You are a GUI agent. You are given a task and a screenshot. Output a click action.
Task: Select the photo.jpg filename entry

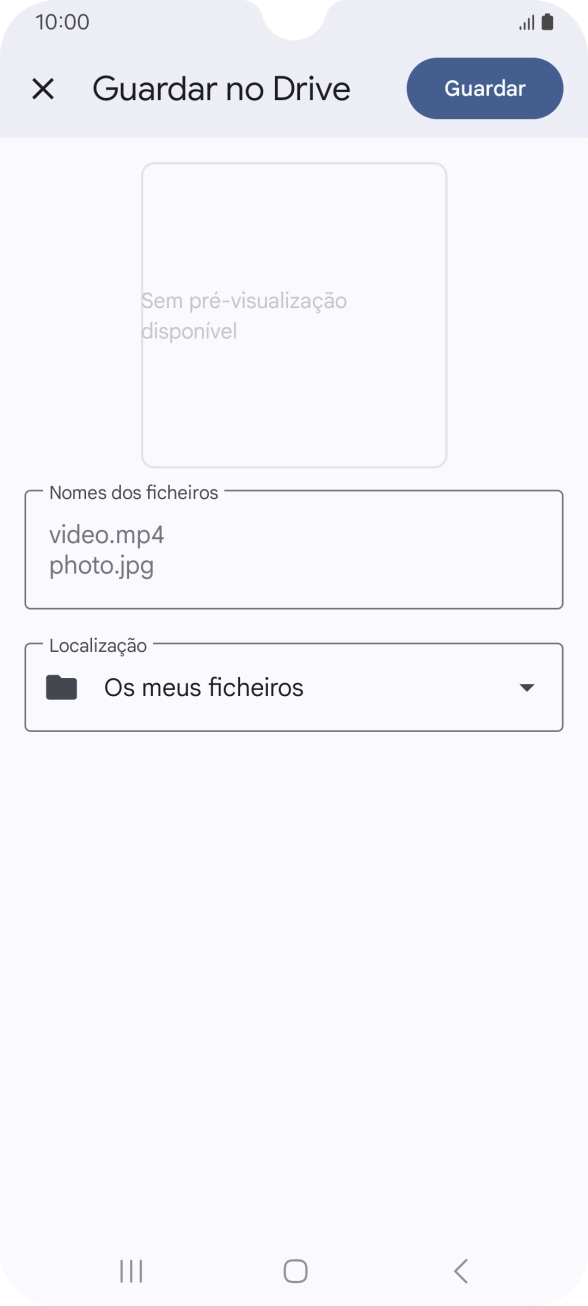pyautogui.click(x=101, y=565)
